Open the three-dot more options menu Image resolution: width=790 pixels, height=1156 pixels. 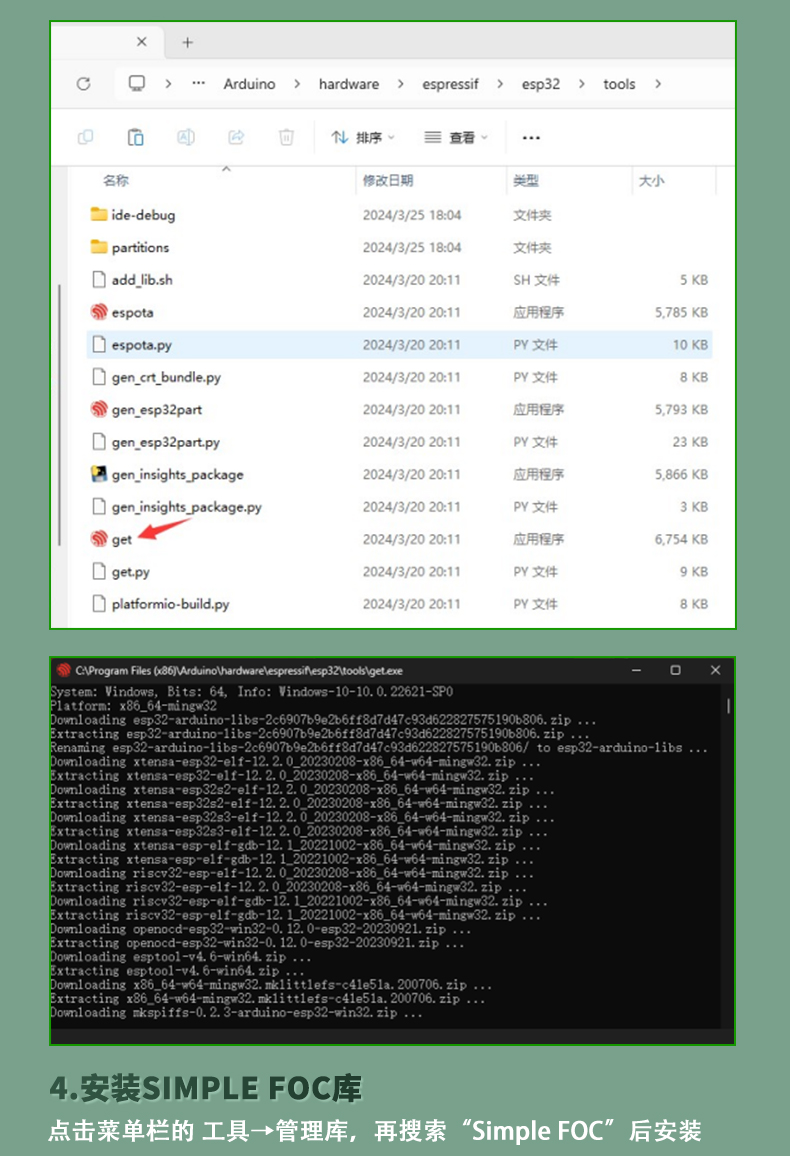click(531, 137)
